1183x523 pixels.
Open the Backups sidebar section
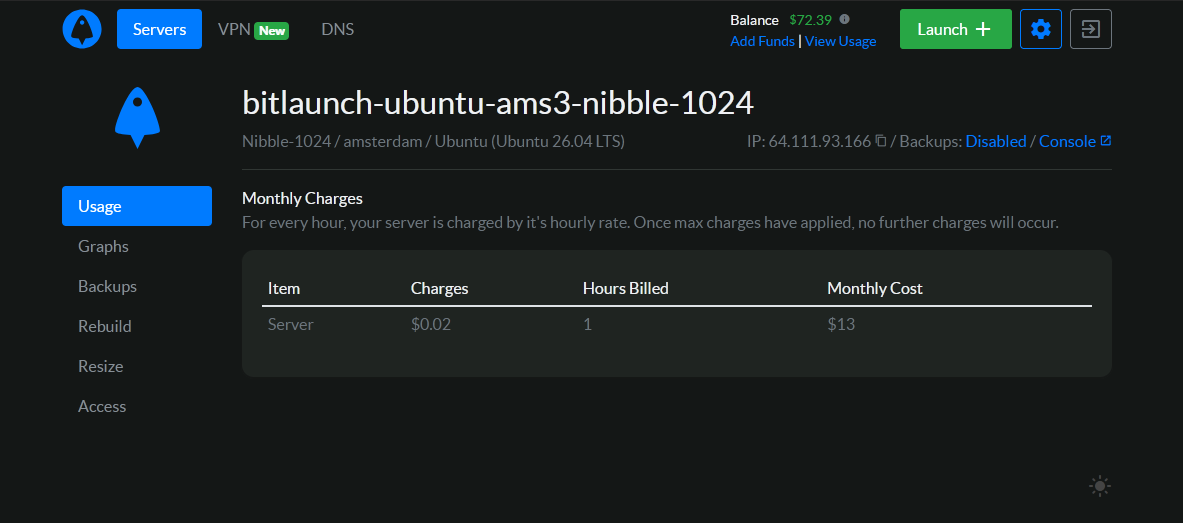tap(107, 286)
